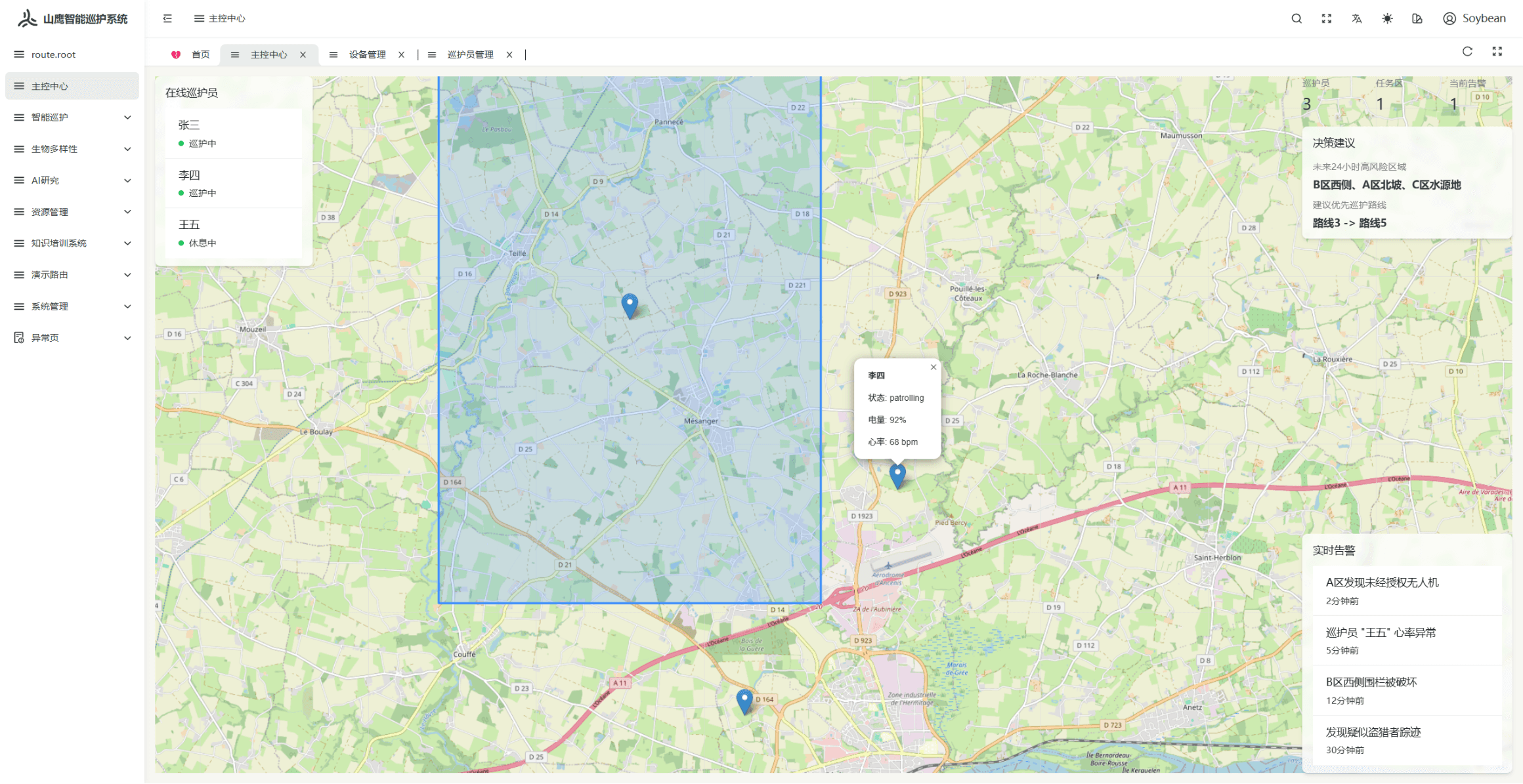This screenshot has width=1523, height=784.
Task: Open the language translation switcher icon
Action: [1357, 18]
